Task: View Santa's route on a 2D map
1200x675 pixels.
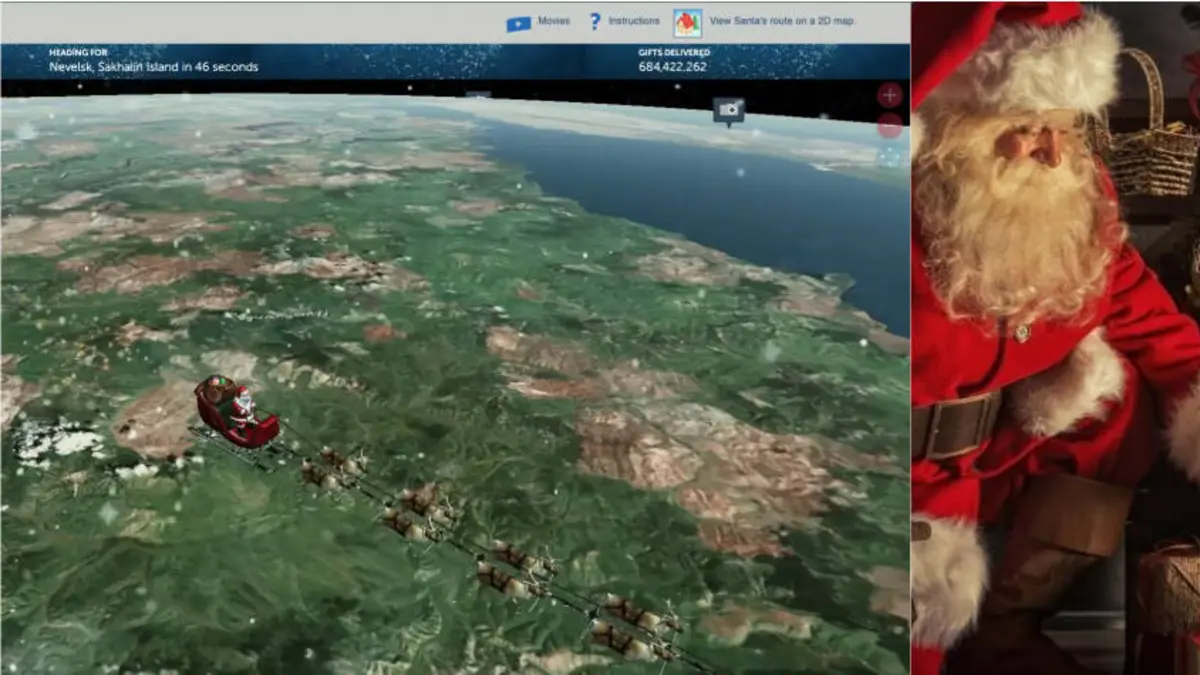Action: click(x=782, y=21)
